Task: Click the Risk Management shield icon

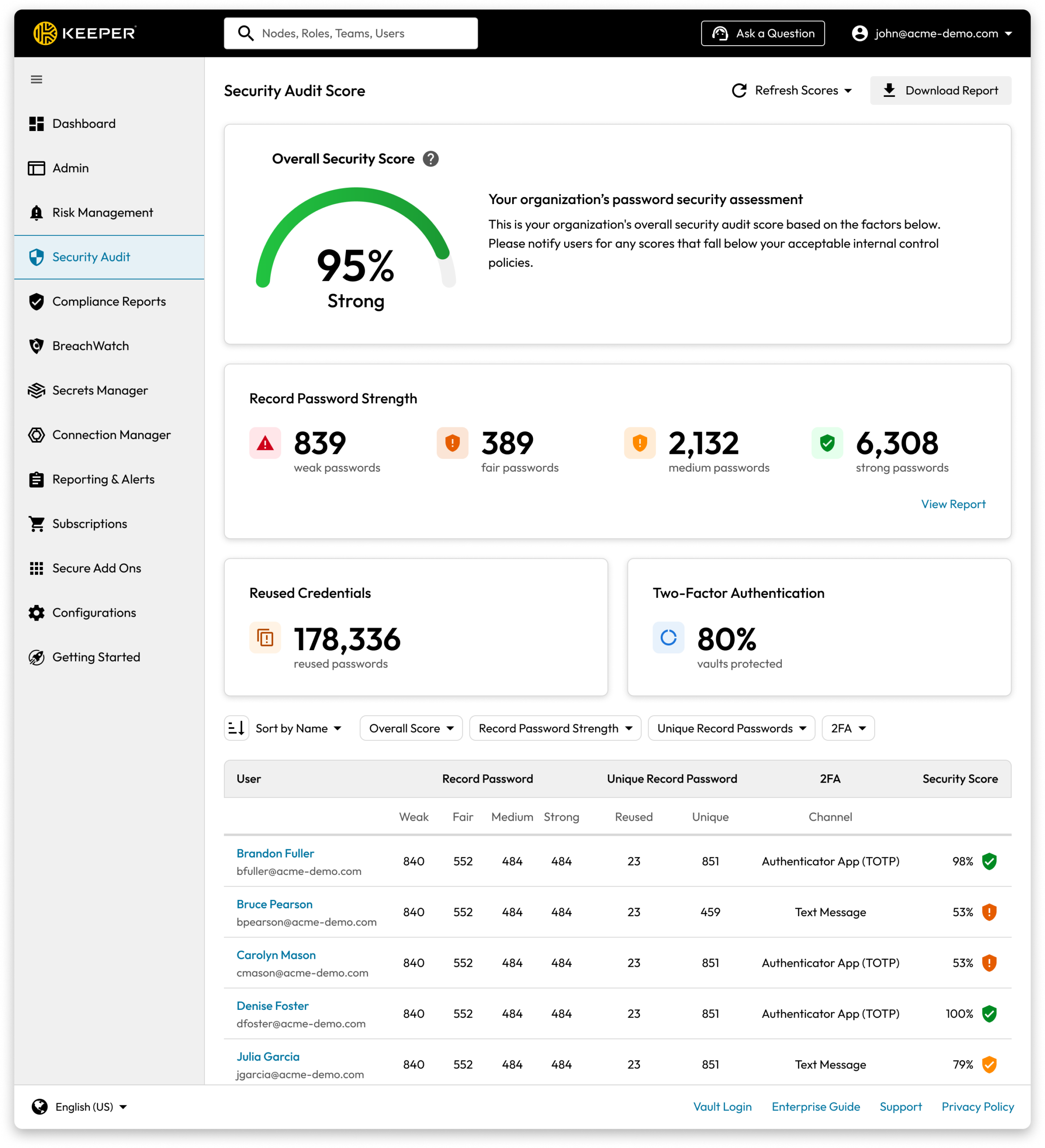Action: [36, 213]
